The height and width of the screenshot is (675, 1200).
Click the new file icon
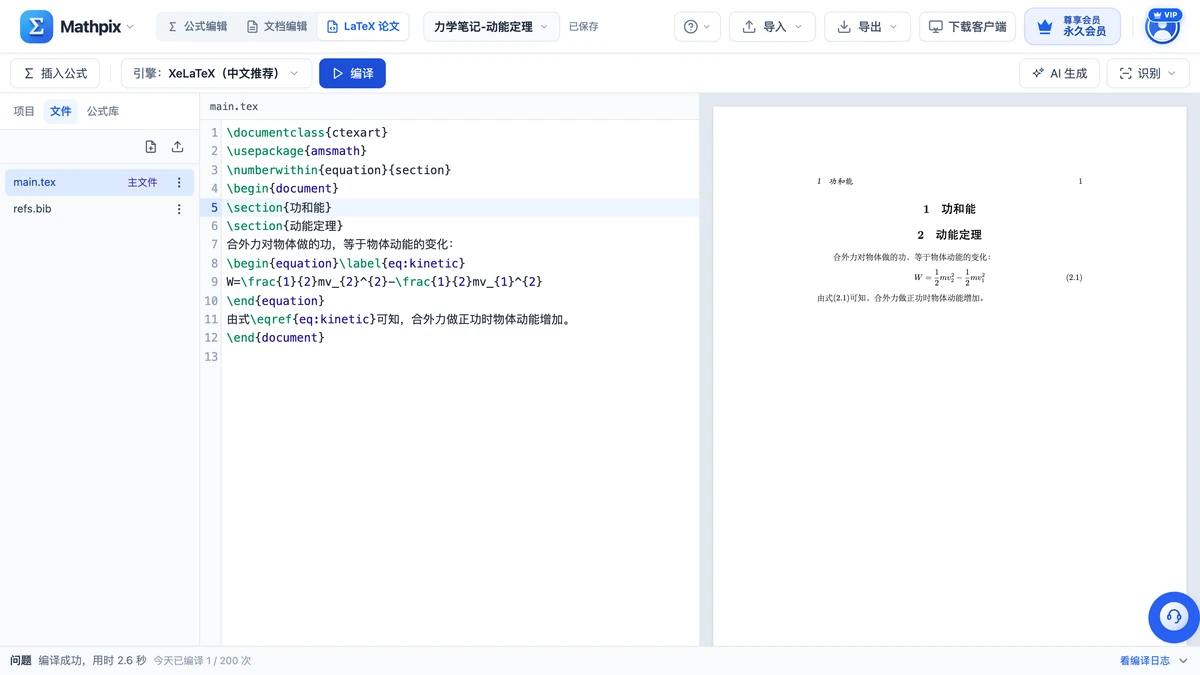tap(151, 147)
